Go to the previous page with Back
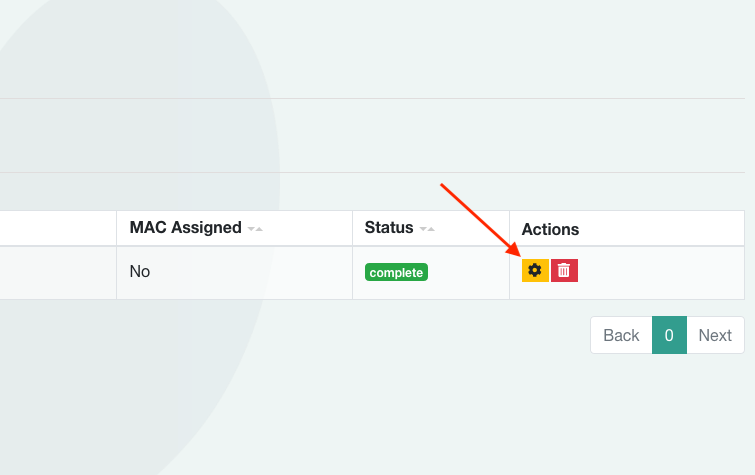 click(x=621, y=335)
